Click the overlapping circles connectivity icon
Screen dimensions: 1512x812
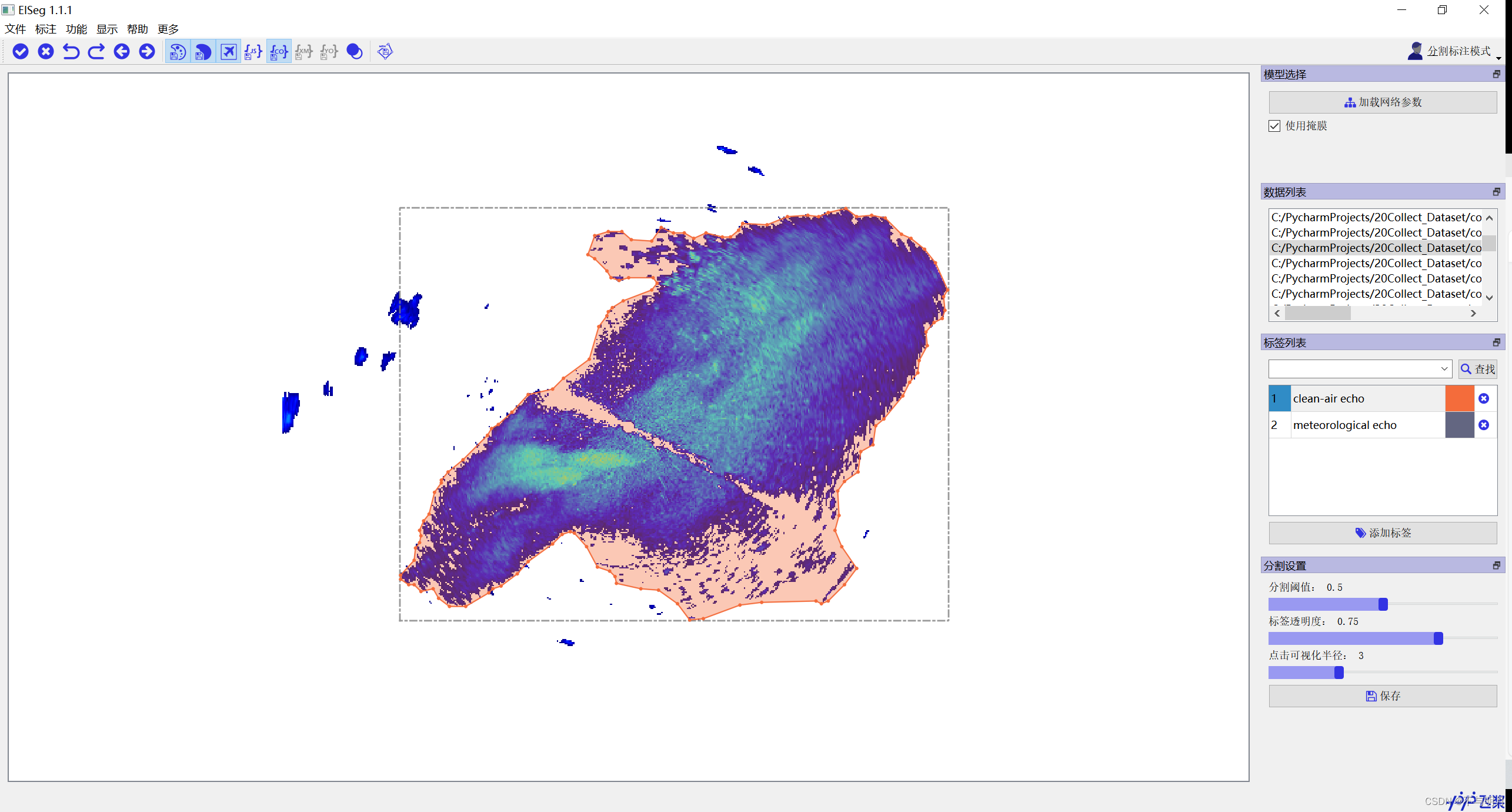coord(355,52)
